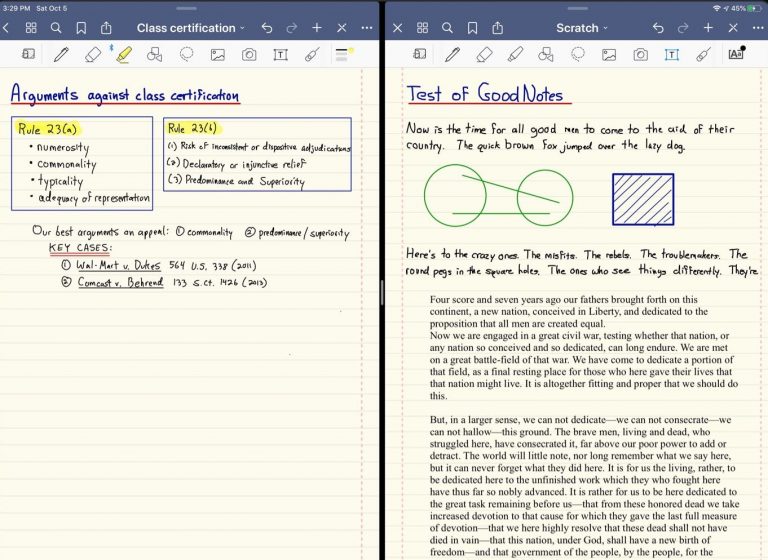Bookmark the current Class certification page
The height and width of the screenshot is (560, 768).
pos(81,28)
